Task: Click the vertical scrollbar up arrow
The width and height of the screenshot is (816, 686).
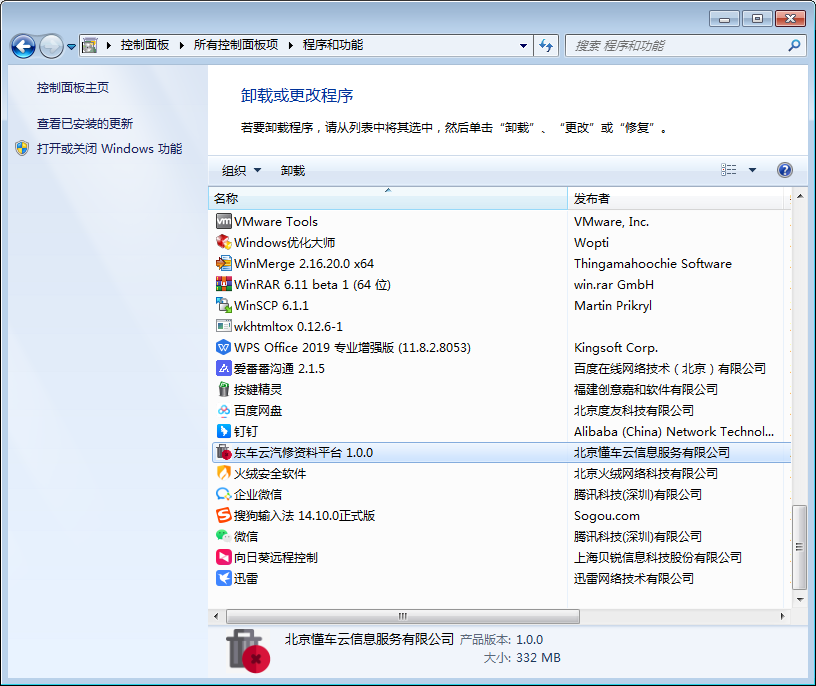Action: (800, 197)
